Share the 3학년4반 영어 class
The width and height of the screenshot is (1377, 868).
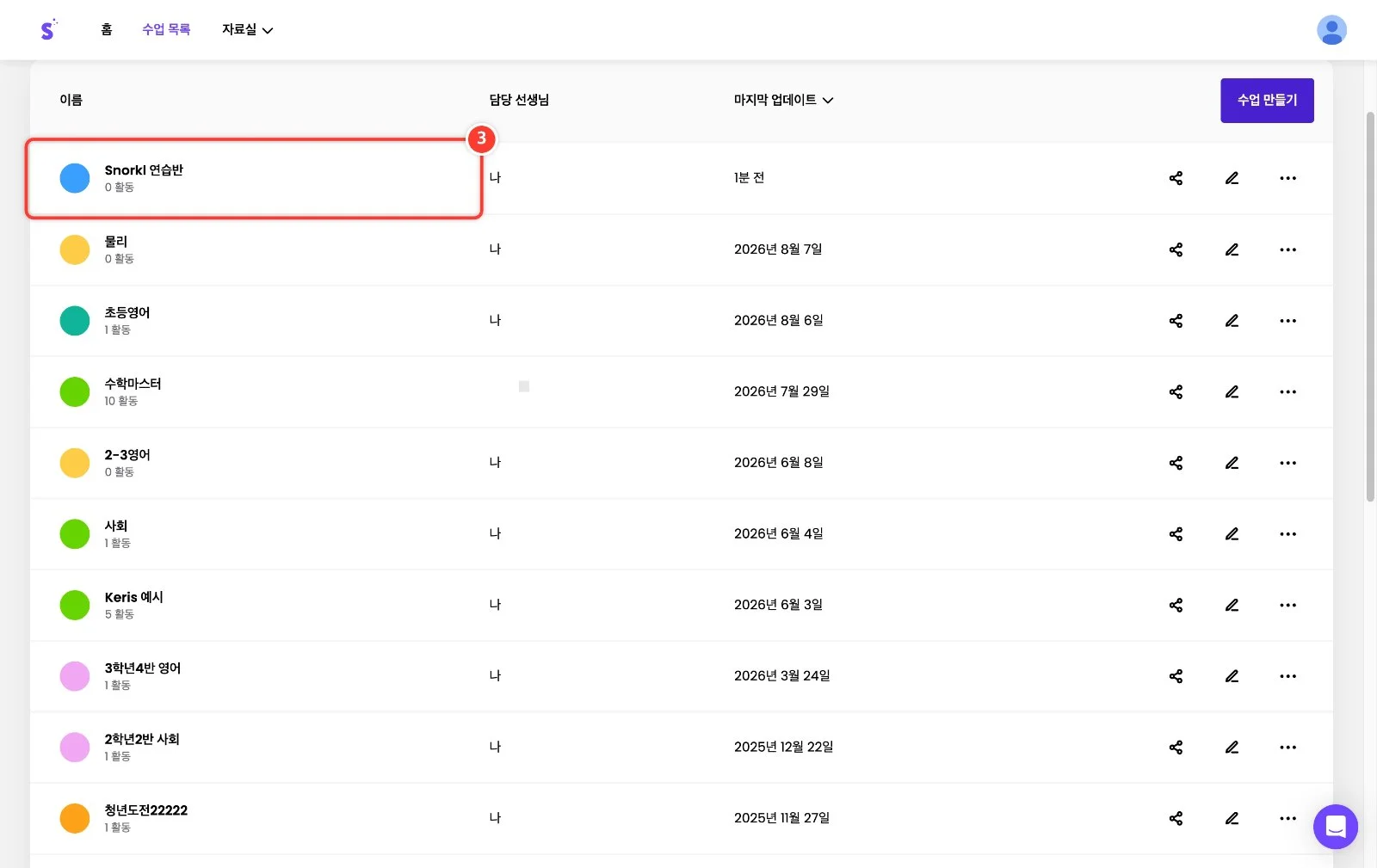[1176, 676]
